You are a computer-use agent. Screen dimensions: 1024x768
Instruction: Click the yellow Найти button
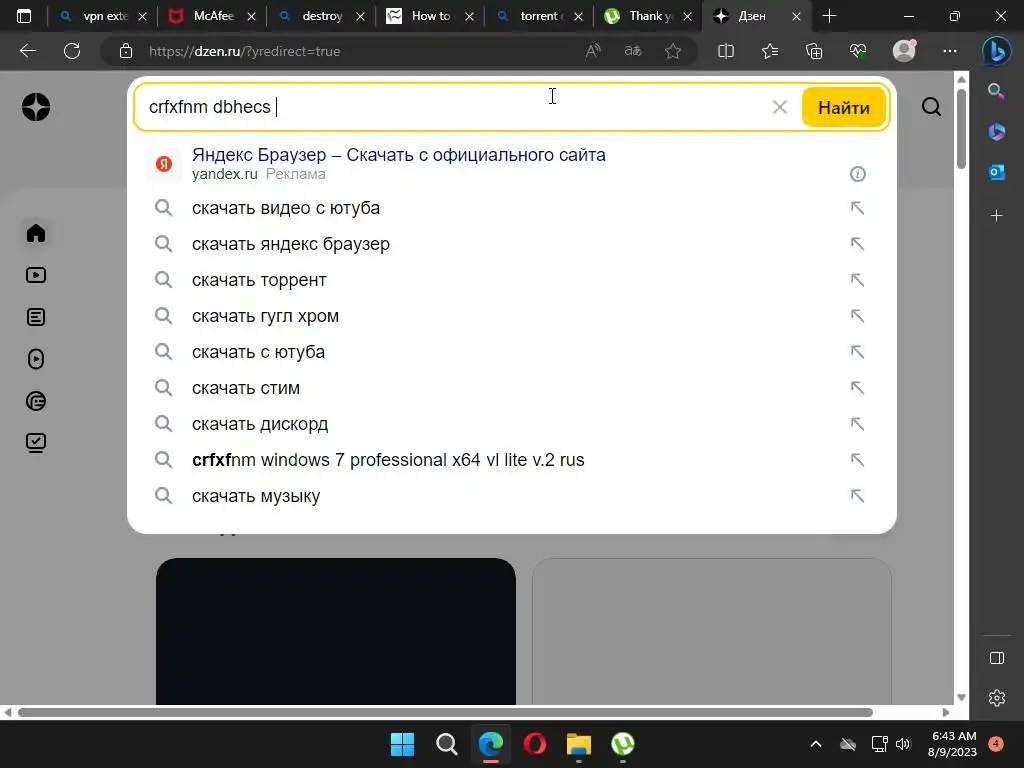844,107
